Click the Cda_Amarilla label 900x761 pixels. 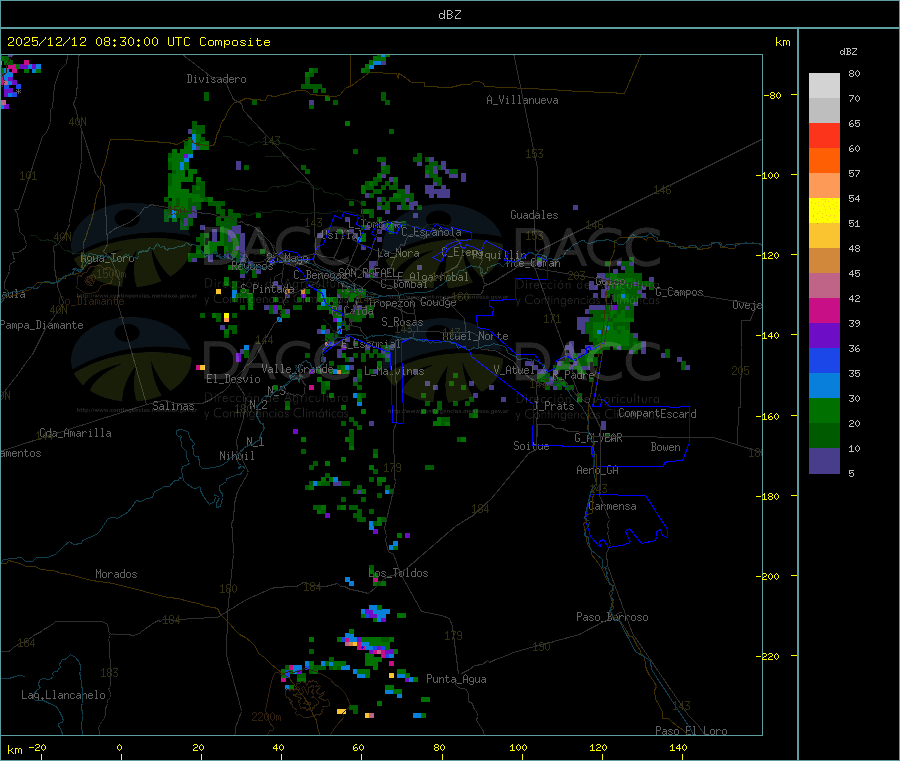click(x=75, y=433)
